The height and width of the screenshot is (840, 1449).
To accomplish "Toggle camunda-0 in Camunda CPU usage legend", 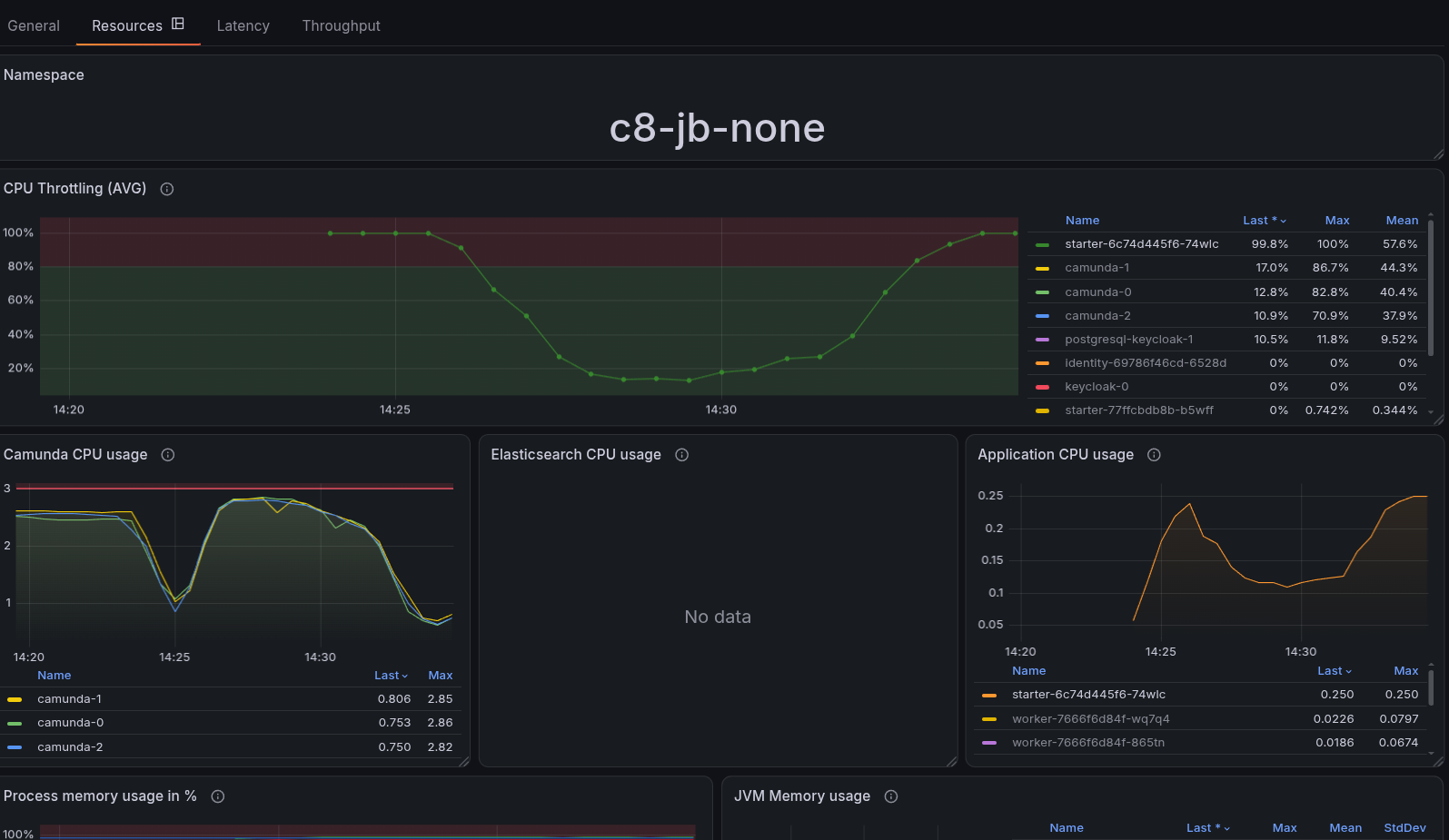I will pos(71,723).
